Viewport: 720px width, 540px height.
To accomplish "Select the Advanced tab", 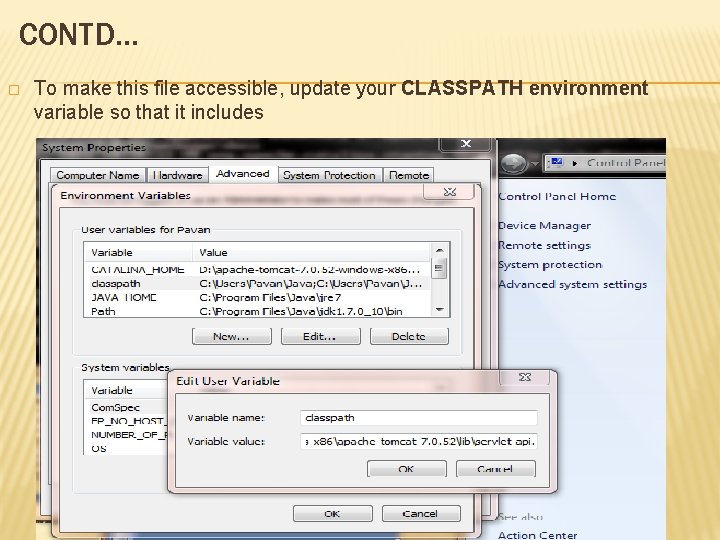I will click(x=243, y=174).
